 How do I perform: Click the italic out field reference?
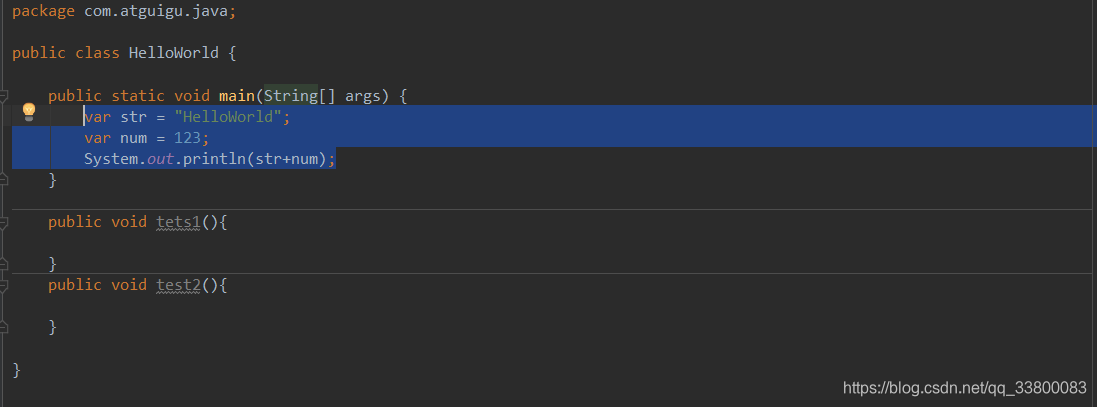point(160,159)
